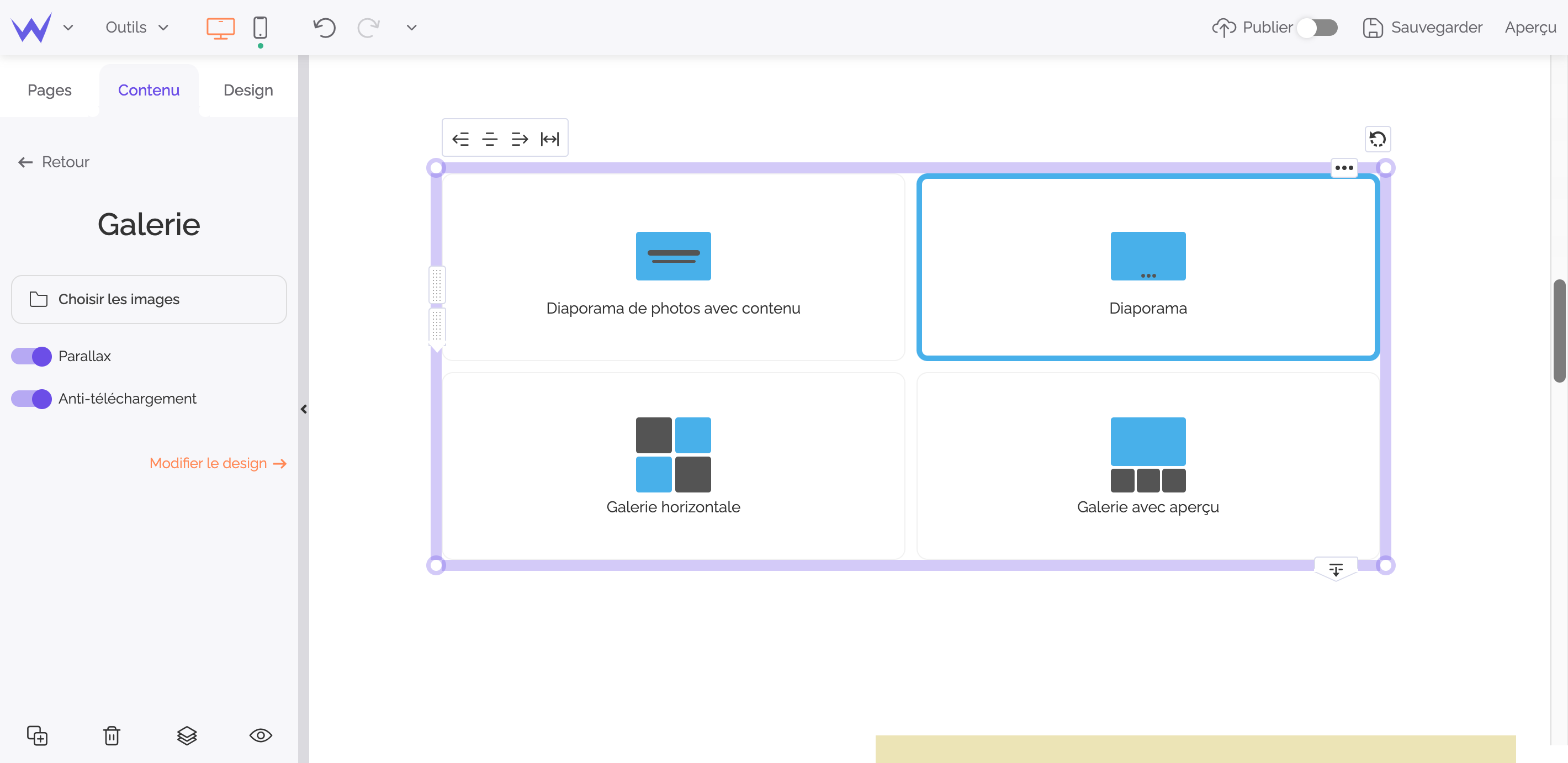Open the Outils dropdown menu
Image resolution: width=1568 pixels, height=763 pixels.
tap(137, 28)
